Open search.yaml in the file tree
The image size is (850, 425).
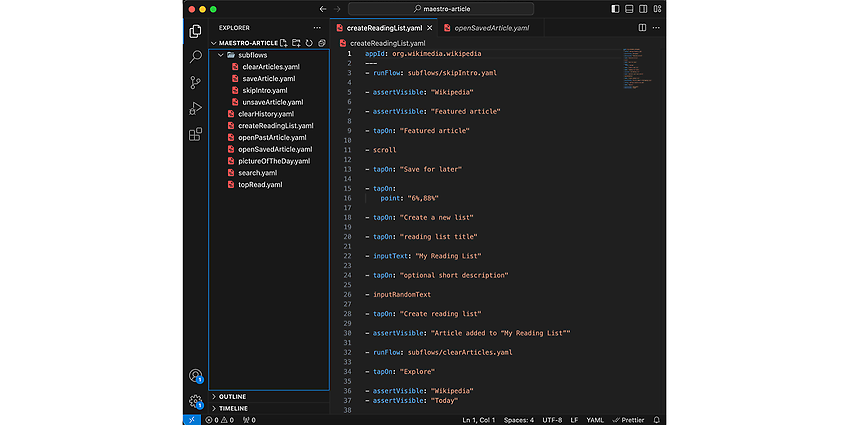(257, 173)
